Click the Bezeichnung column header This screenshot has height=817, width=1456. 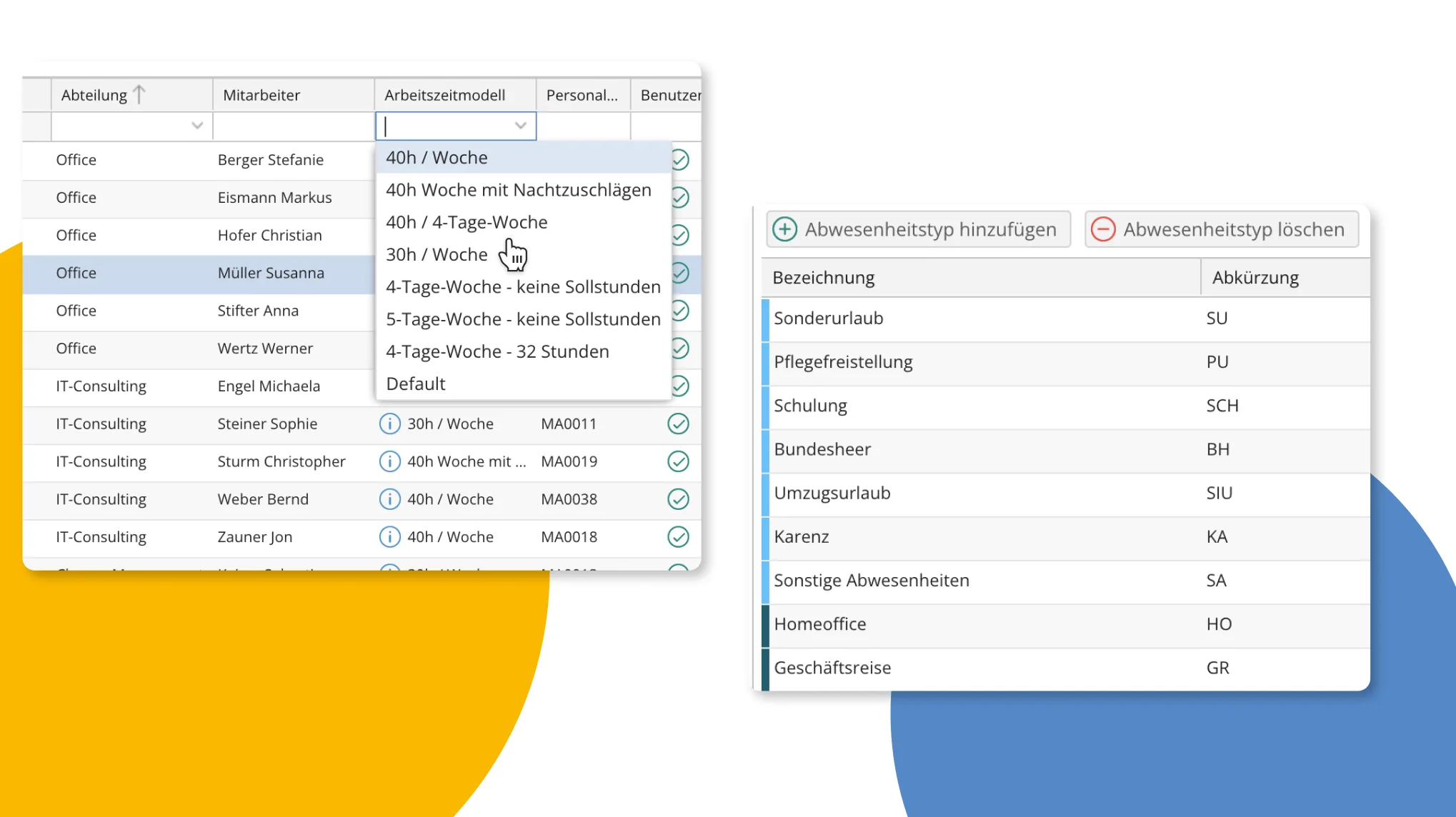coord(981,277)
